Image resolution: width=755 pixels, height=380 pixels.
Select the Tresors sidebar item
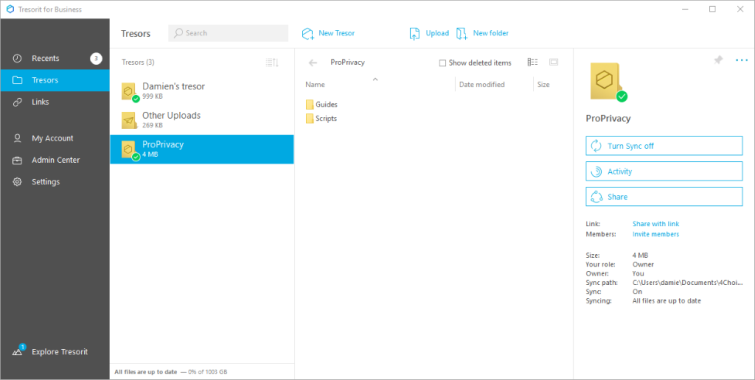tap(55, 80)
